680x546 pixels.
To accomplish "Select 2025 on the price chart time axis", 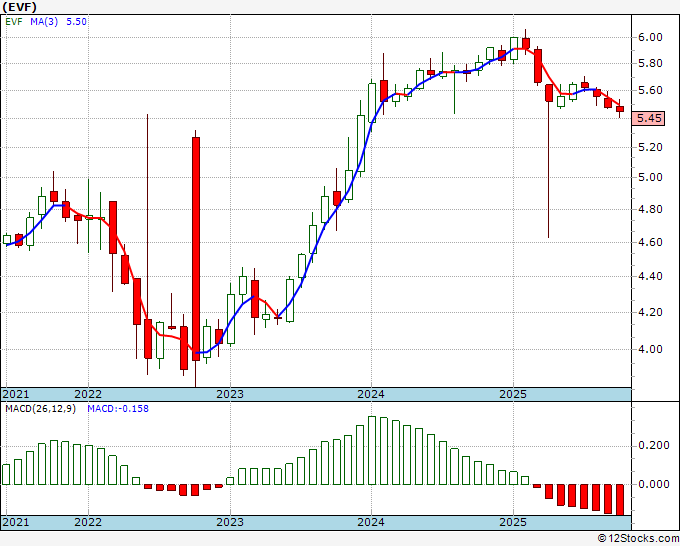I will click(x=513, y=394).
